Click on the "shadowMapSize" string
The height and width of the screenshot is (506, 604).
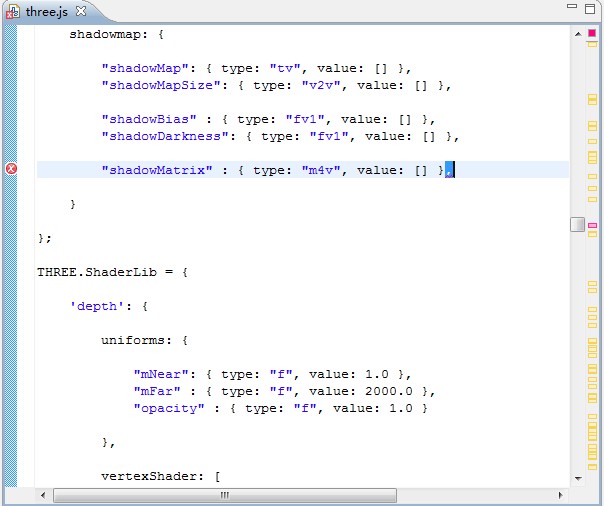coord(161,85)
